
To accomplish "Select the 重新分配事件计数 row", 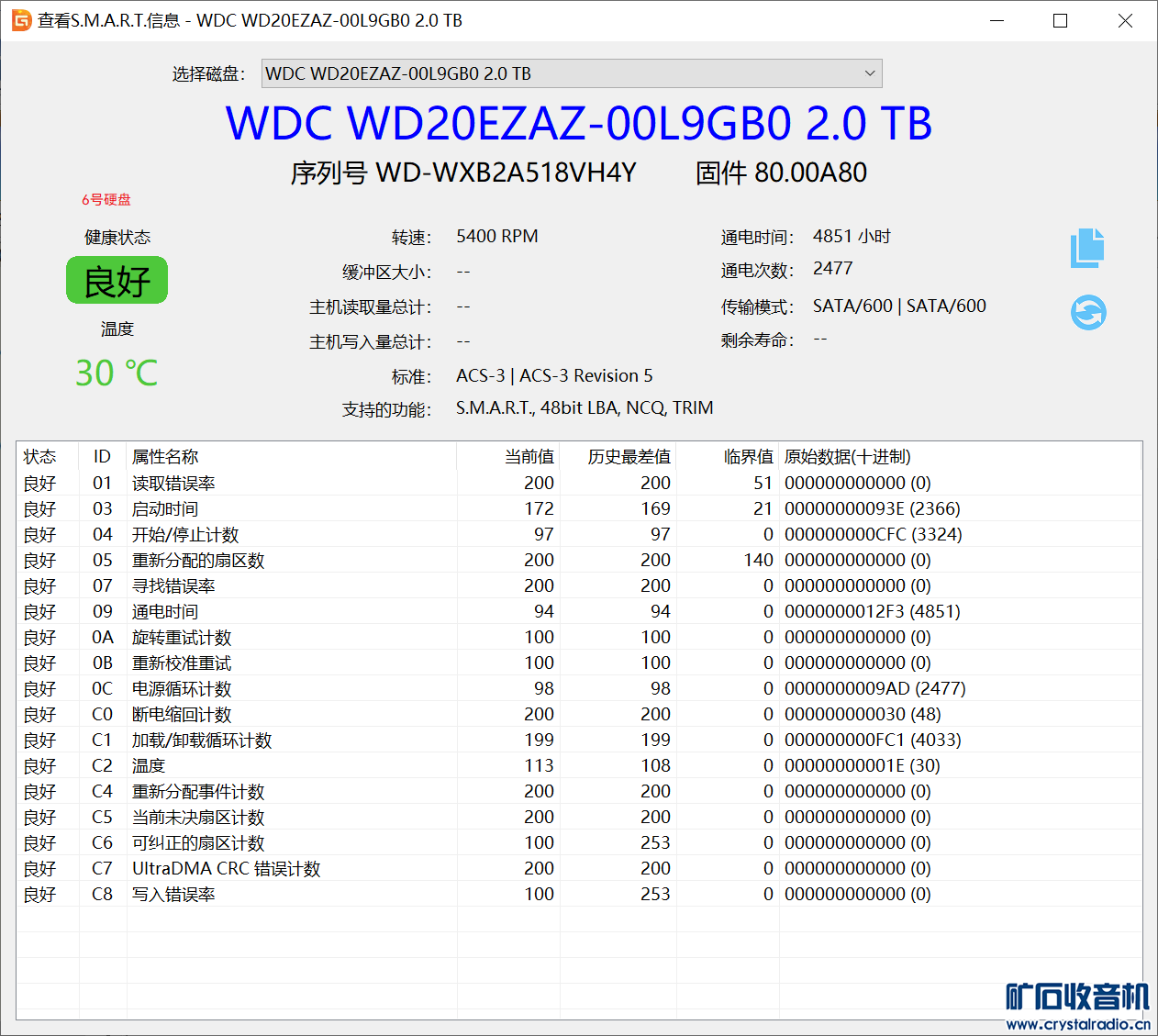I will [579, 791].
